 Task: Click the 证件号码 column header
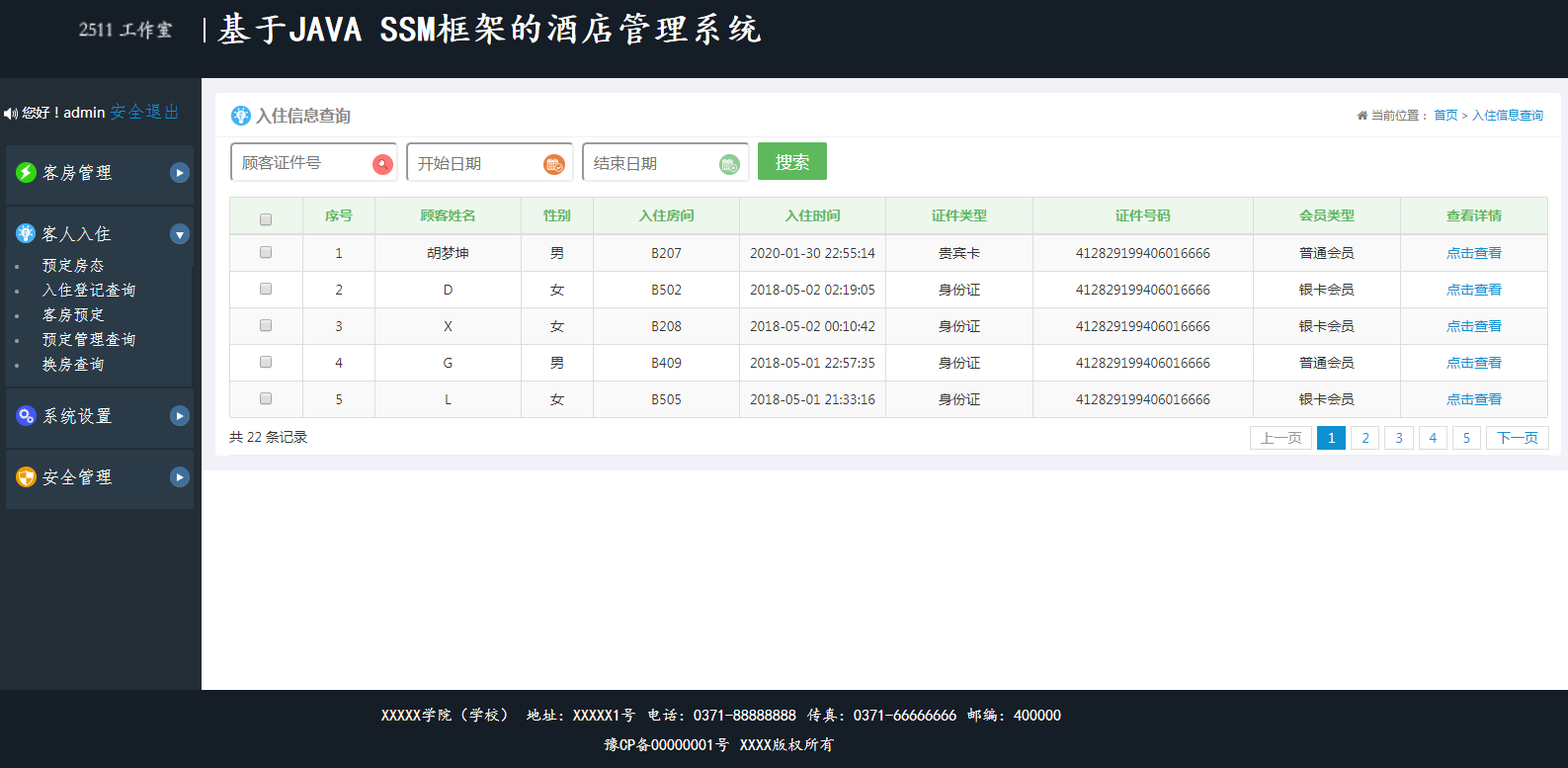click(1143, 215)
